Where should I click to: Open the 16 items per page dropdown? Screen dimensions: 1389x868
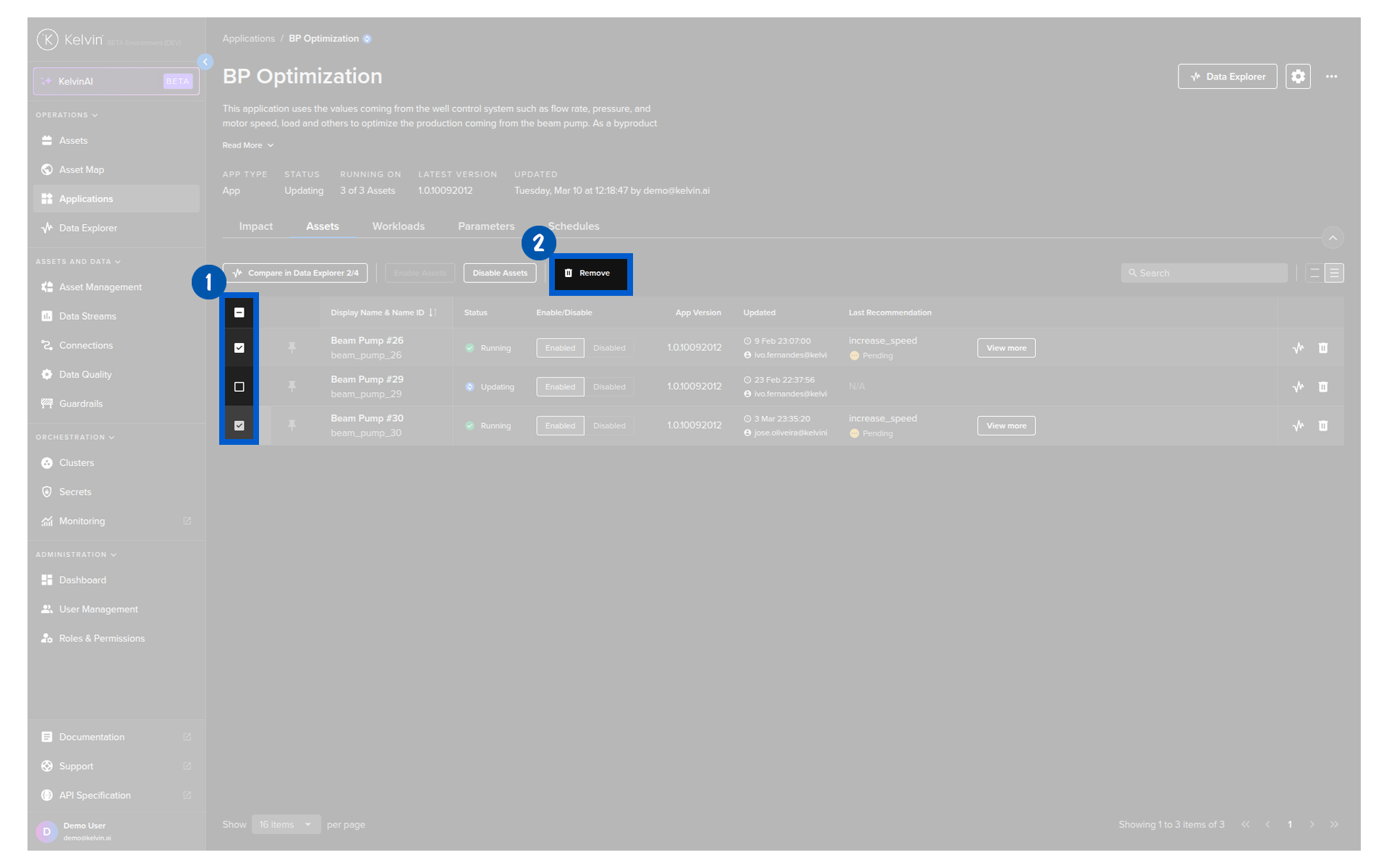click(286, 825)
